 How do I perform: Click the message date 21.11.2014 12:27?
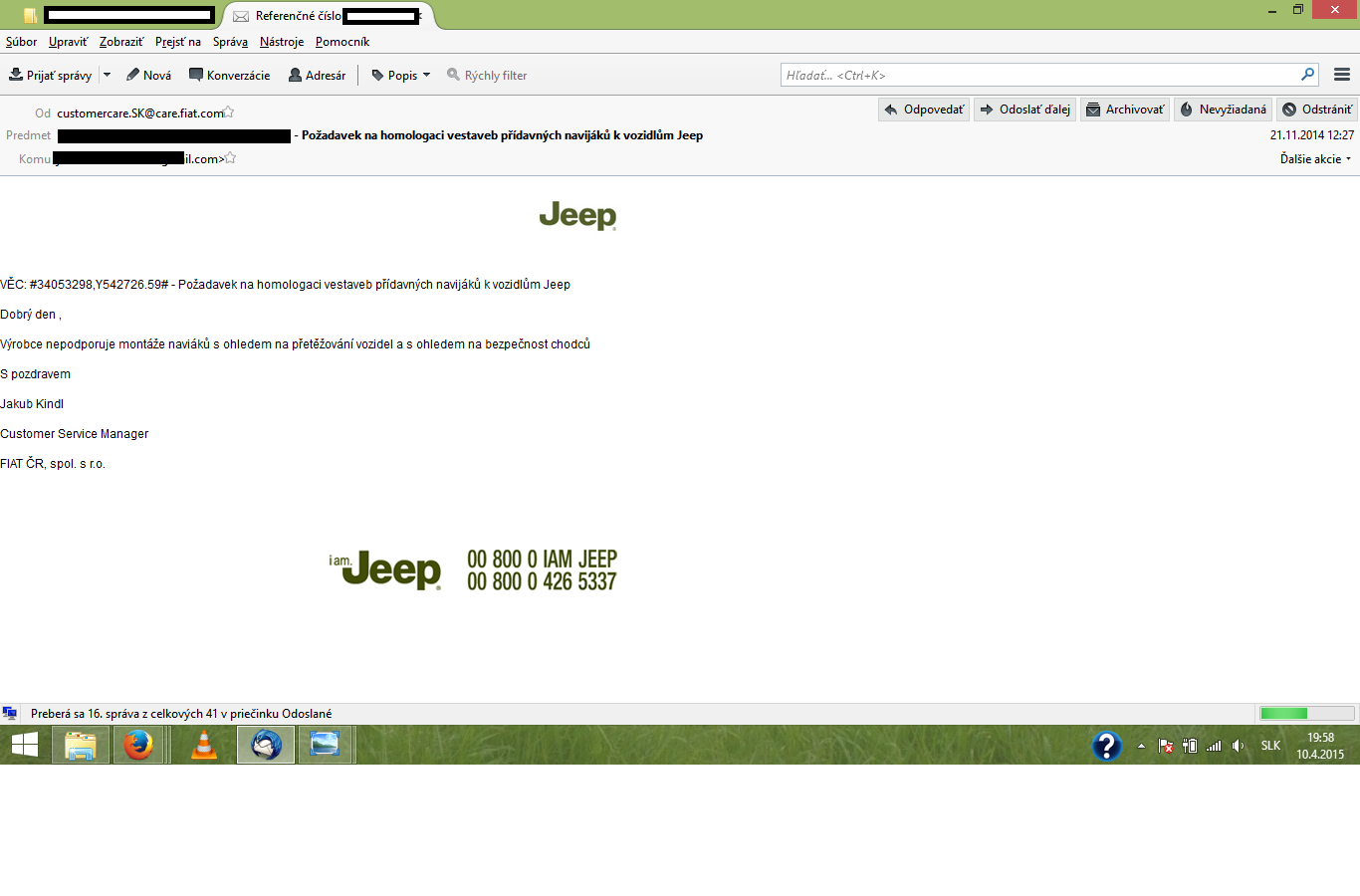coord(1312,135)
